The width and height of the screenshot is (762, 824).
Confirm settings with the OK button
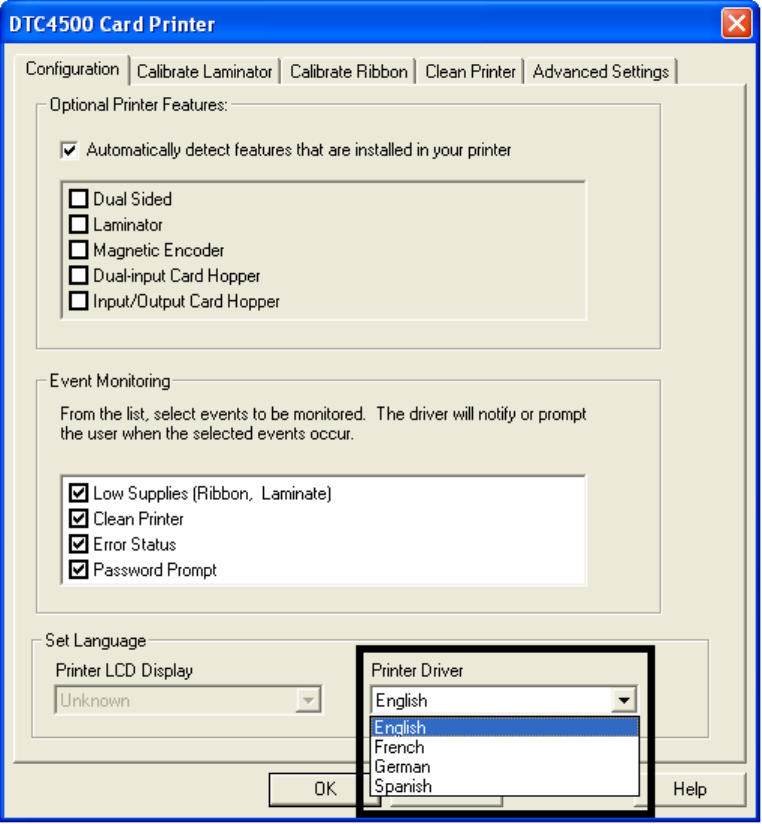pyautogui.click(x=324, y=789)
